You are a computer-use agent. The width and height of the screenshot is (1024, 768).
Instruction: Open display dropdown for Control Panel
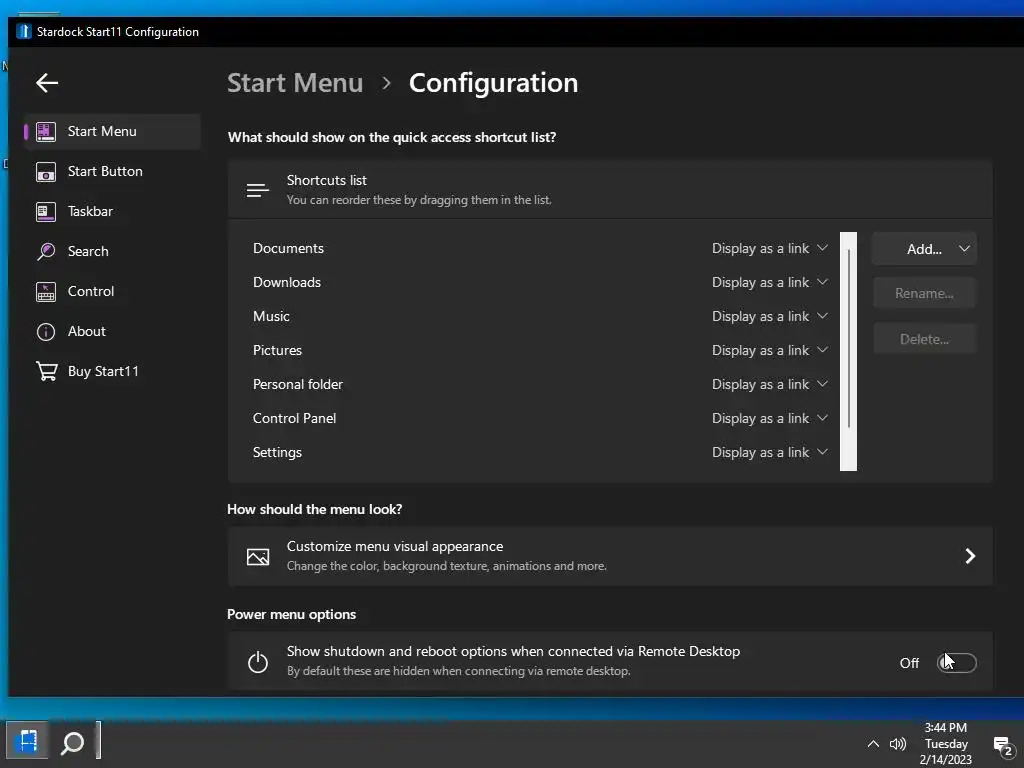point(769,418)
